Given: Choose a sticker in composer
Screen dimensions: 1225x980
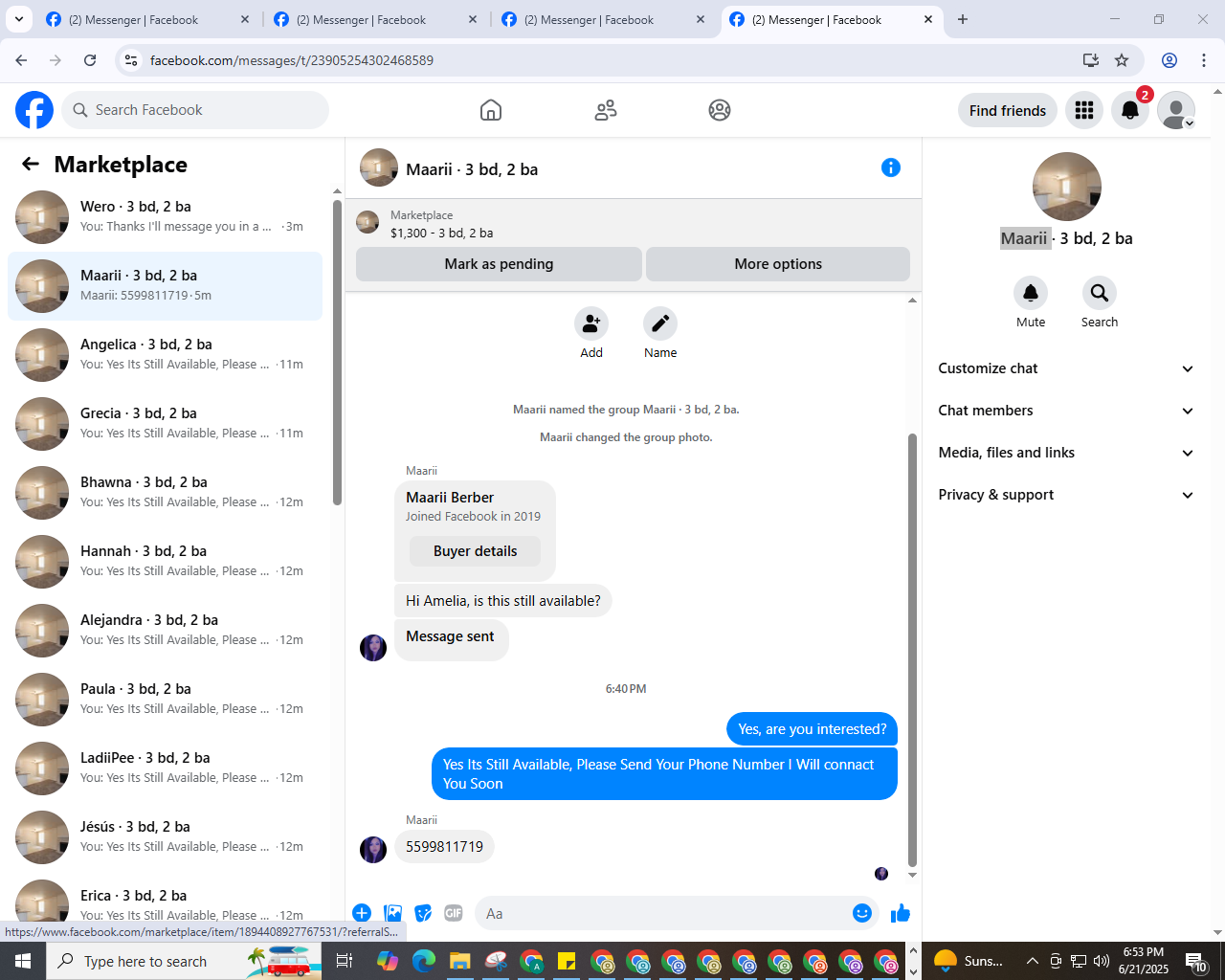Looking at the screenshot, I should (x=423, y=913).
